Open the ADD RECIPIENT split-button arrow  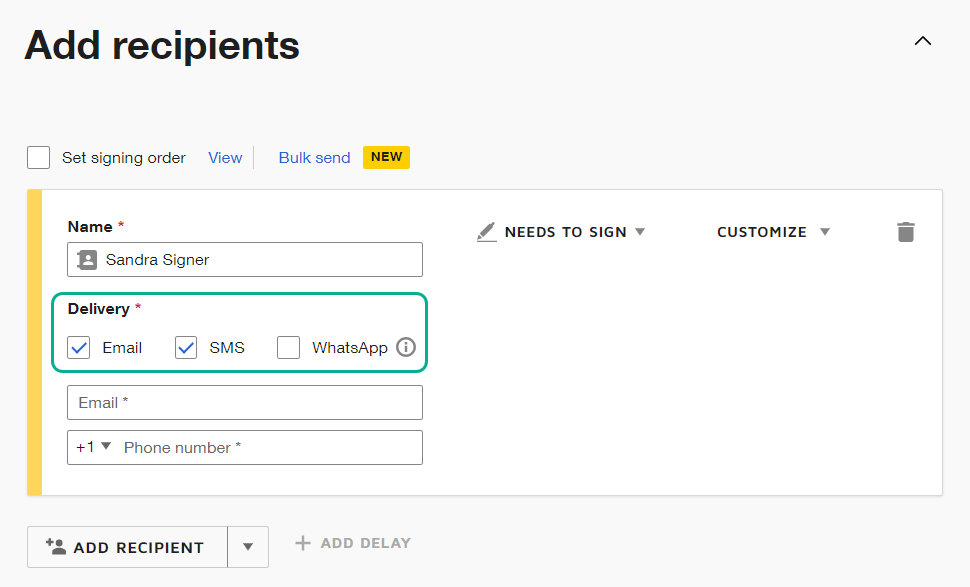(248, 546)
